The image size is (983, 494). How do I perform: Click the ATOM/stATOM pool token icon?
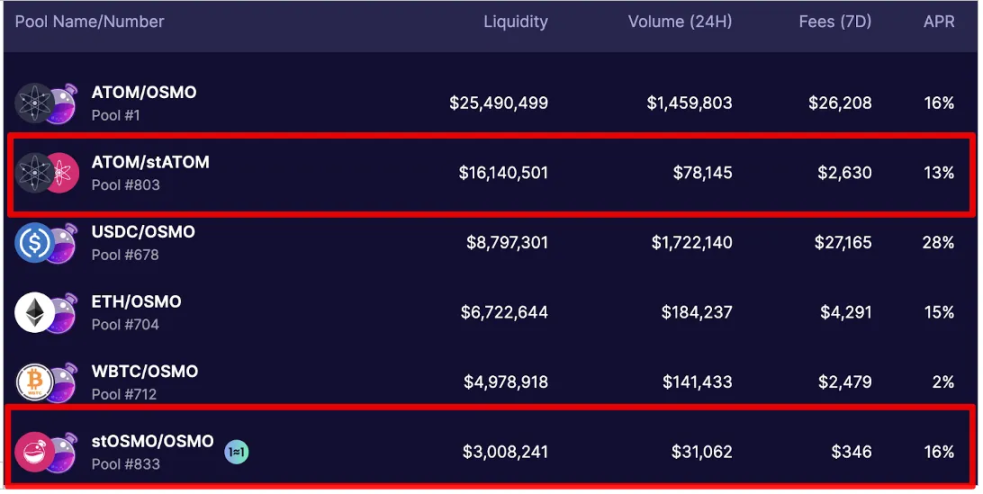pyautogui.click(x=47, y=173)
